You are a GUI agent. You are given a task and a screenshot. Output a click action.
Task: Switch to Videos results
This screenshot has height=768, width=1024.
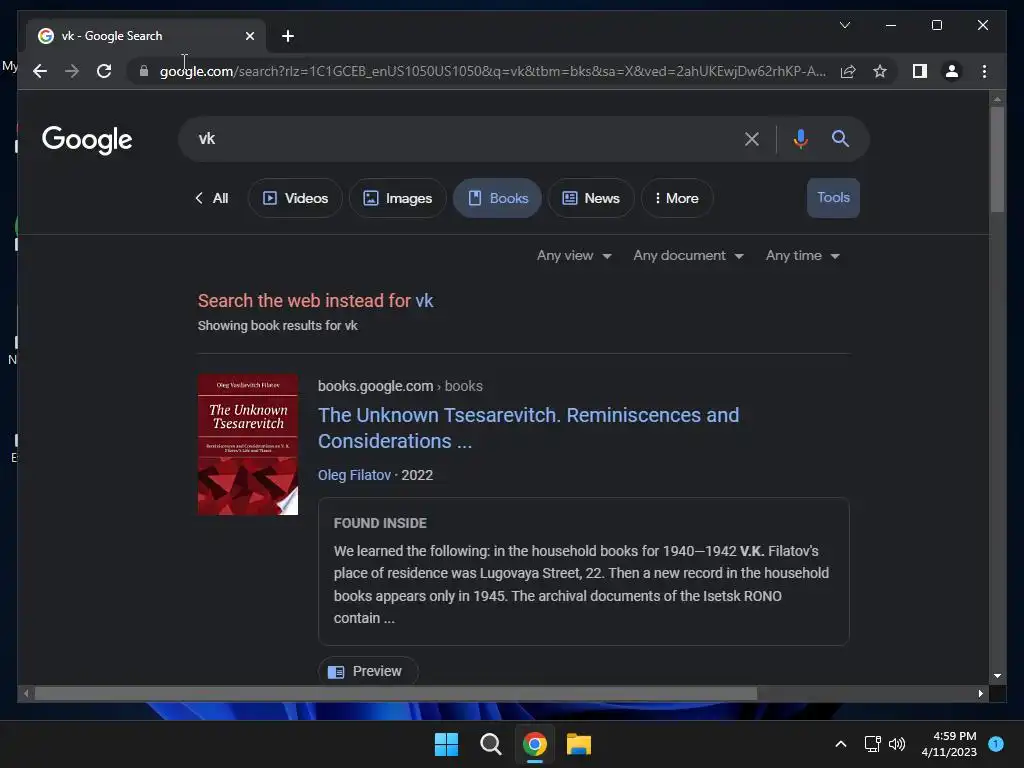295,198
